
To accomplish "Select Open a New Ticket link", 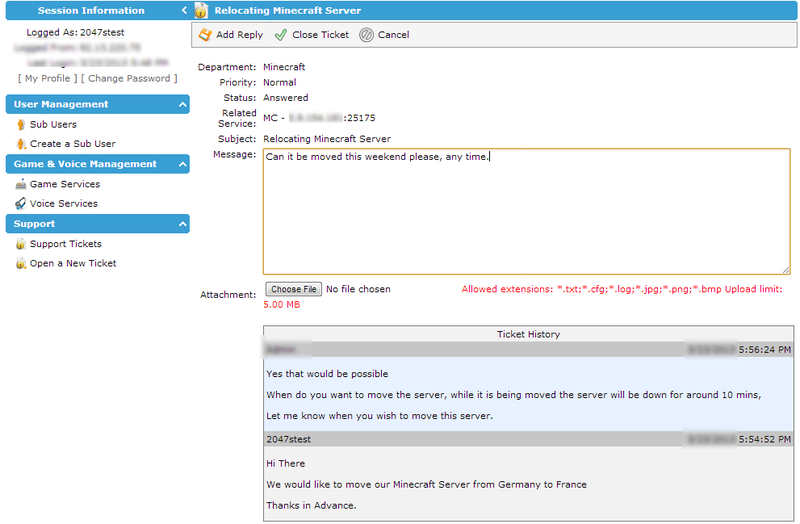I will coord(73,263).
